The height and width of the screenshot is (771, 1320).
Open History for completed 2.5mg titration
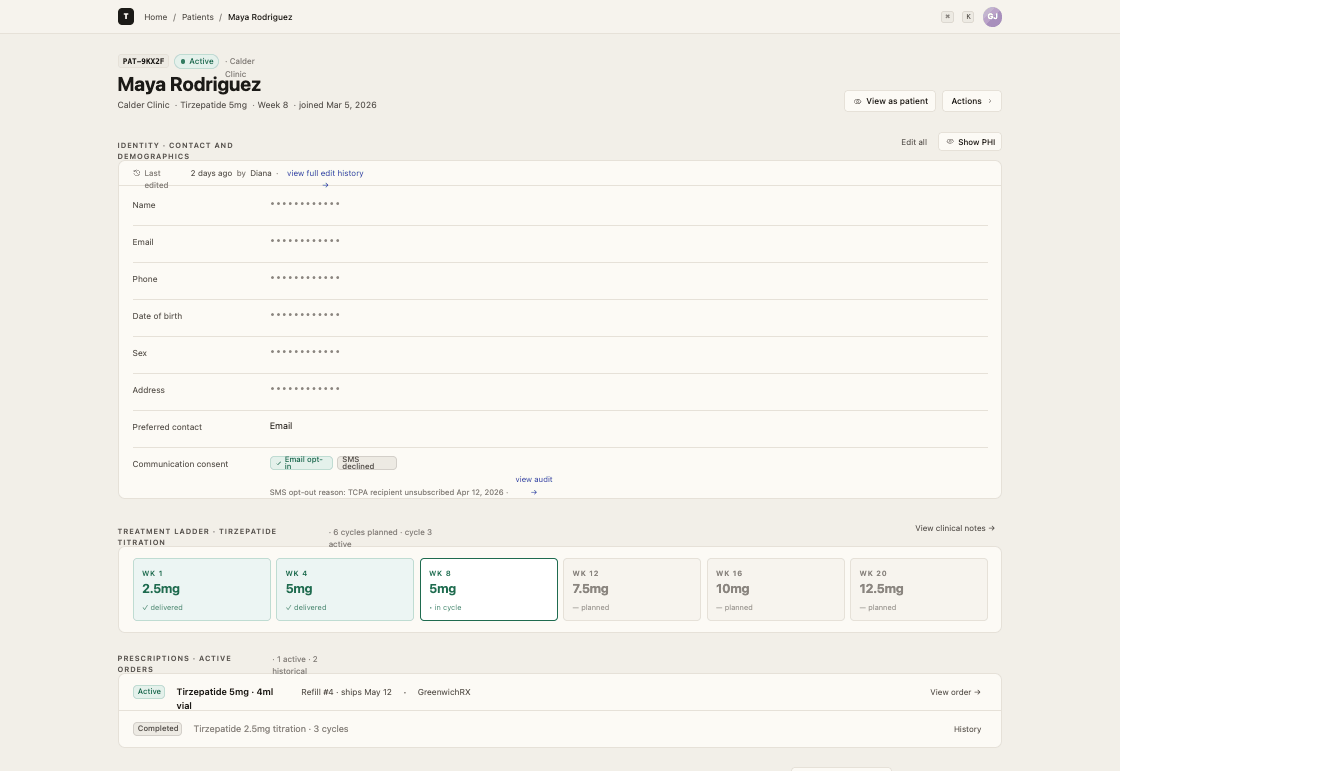[967, 729]
